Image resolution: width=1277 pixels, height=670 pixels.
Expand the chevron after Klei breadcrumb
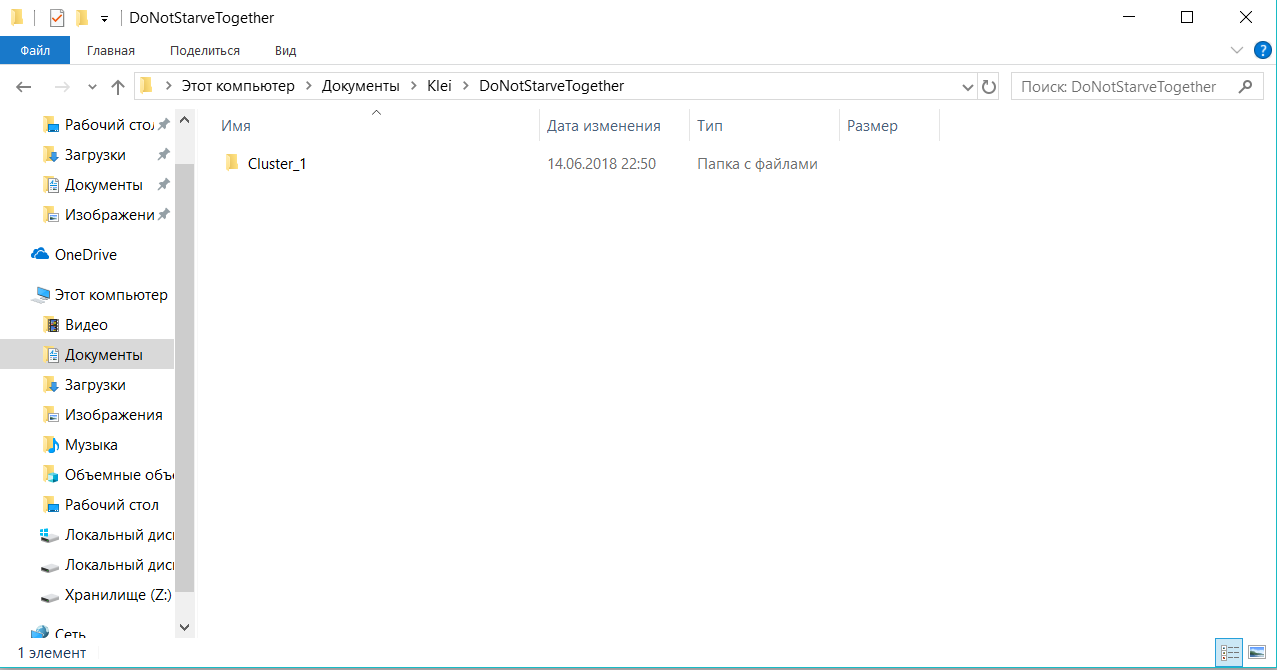coord(467,86)
